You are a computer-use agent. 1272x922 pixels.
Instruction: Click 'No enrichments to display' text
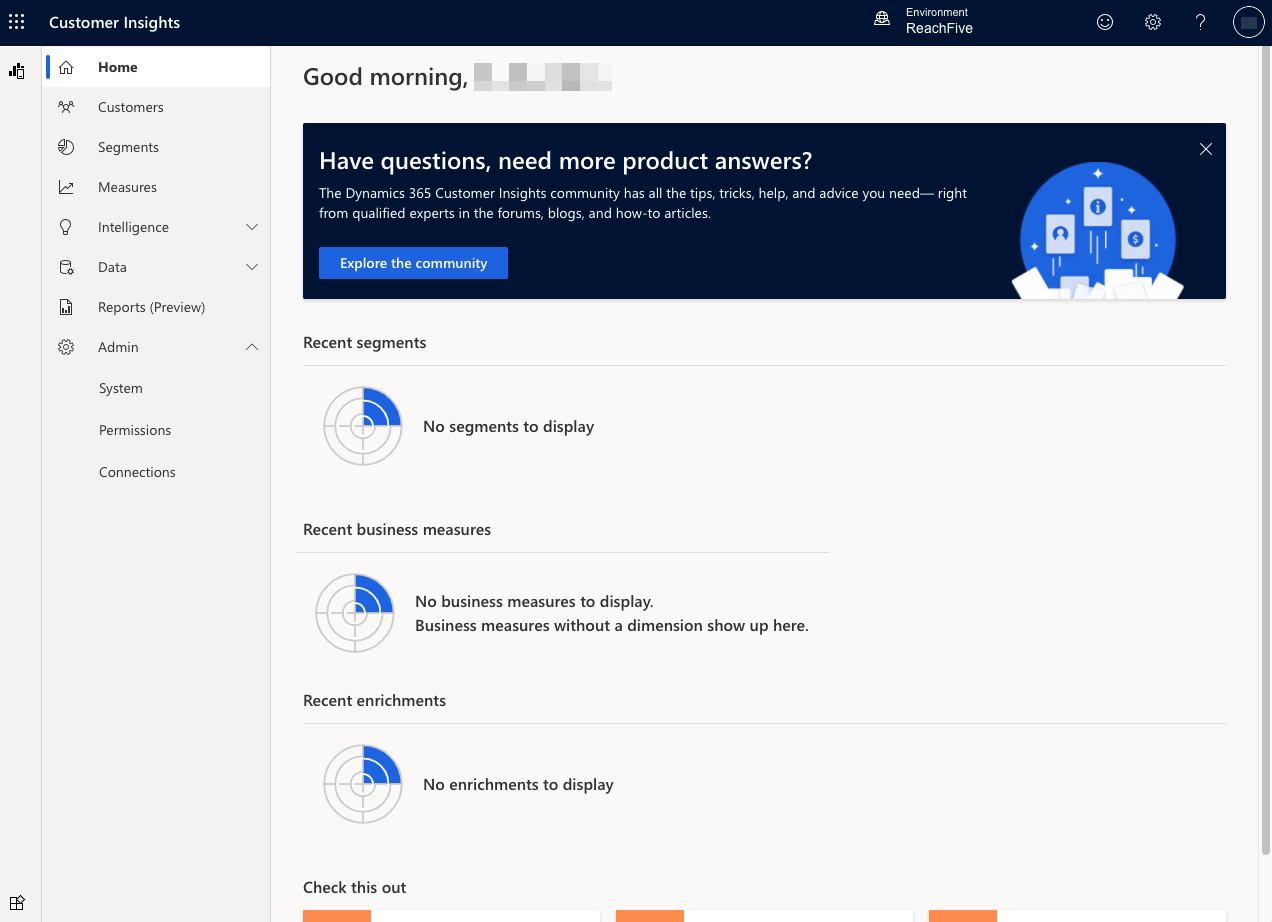518,784
